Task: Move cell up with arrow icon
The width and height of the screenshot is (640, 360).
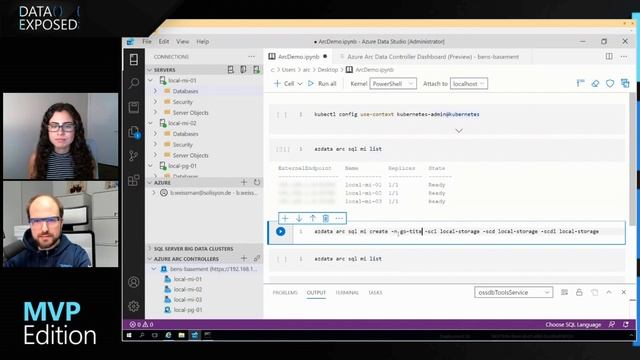Action: 313,218
